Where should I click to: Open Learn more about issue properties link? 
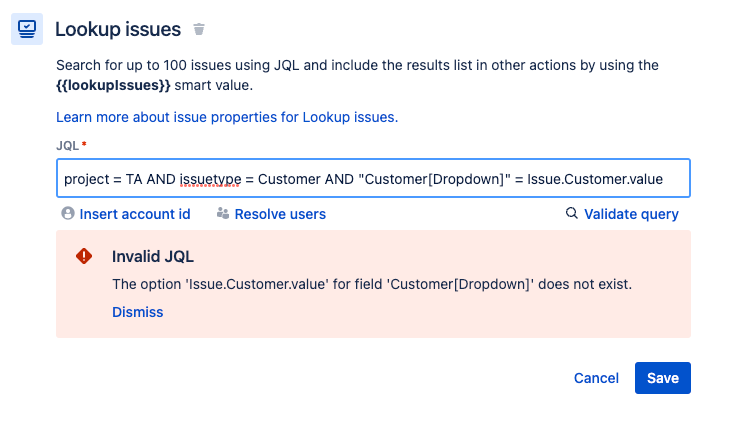click(x=227, y=117)
